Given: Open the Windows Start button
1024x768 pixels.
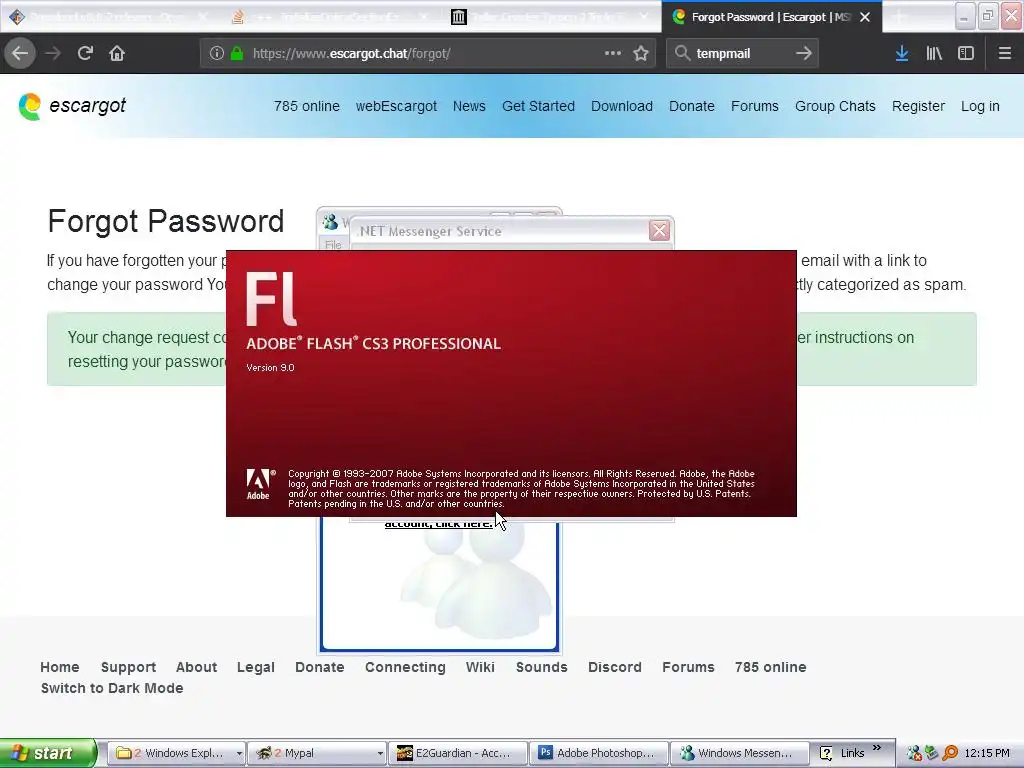Looking at the screenshot, I should [47, 753].
